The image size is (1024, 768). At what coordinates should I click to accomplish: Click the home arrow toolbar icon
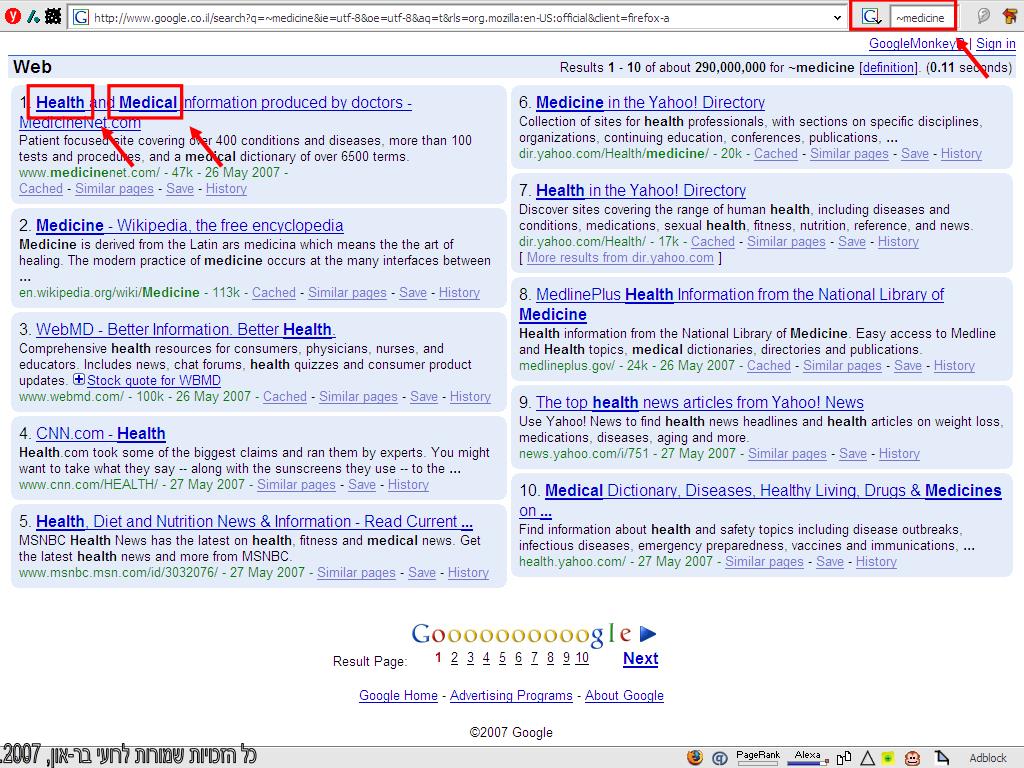[x=1009, y=16]
